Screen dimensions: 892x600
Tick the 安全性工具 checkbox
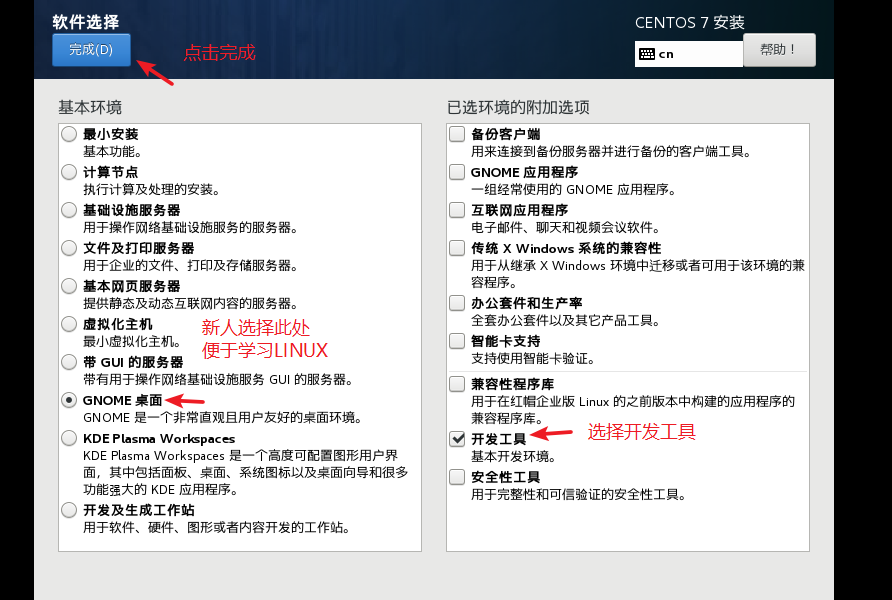(x=457, y=477)
